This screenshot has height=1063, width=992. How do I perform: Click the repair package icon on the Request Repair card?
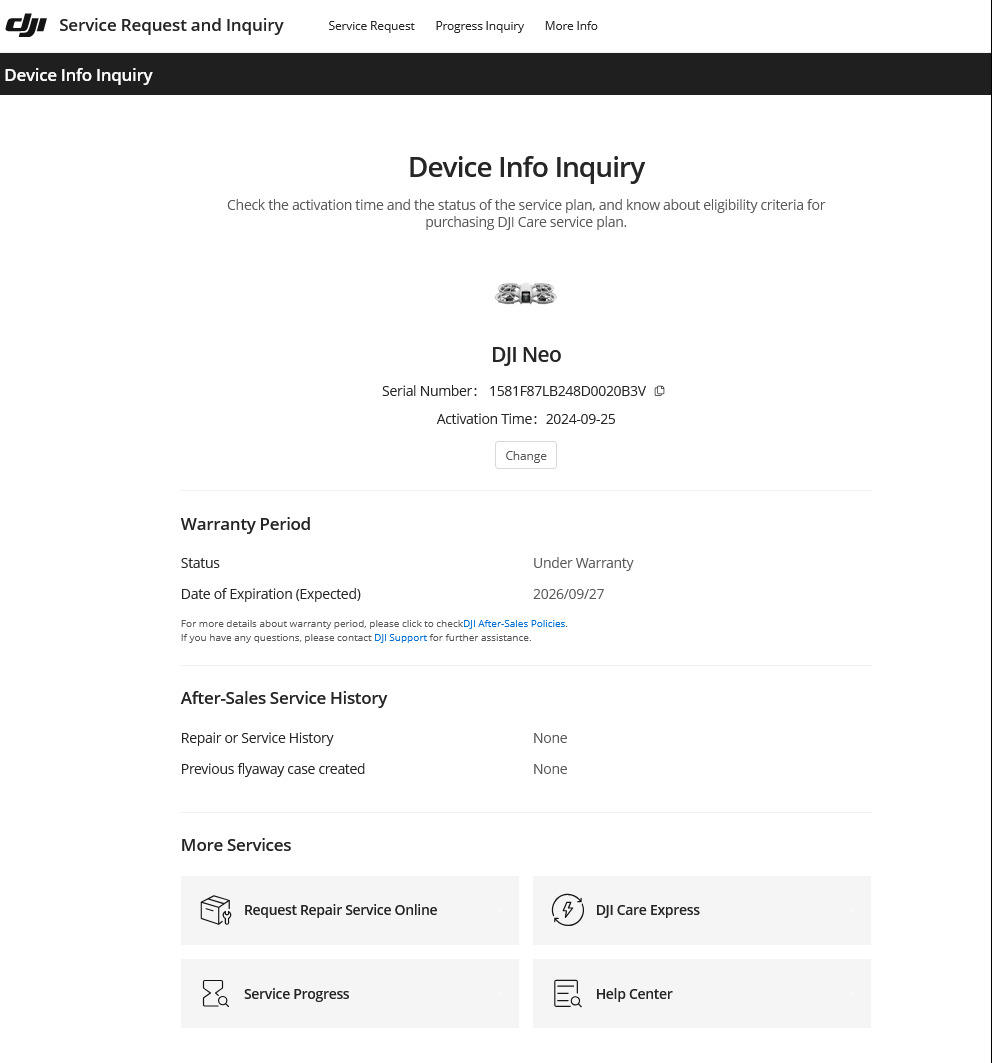click(216, 910)
